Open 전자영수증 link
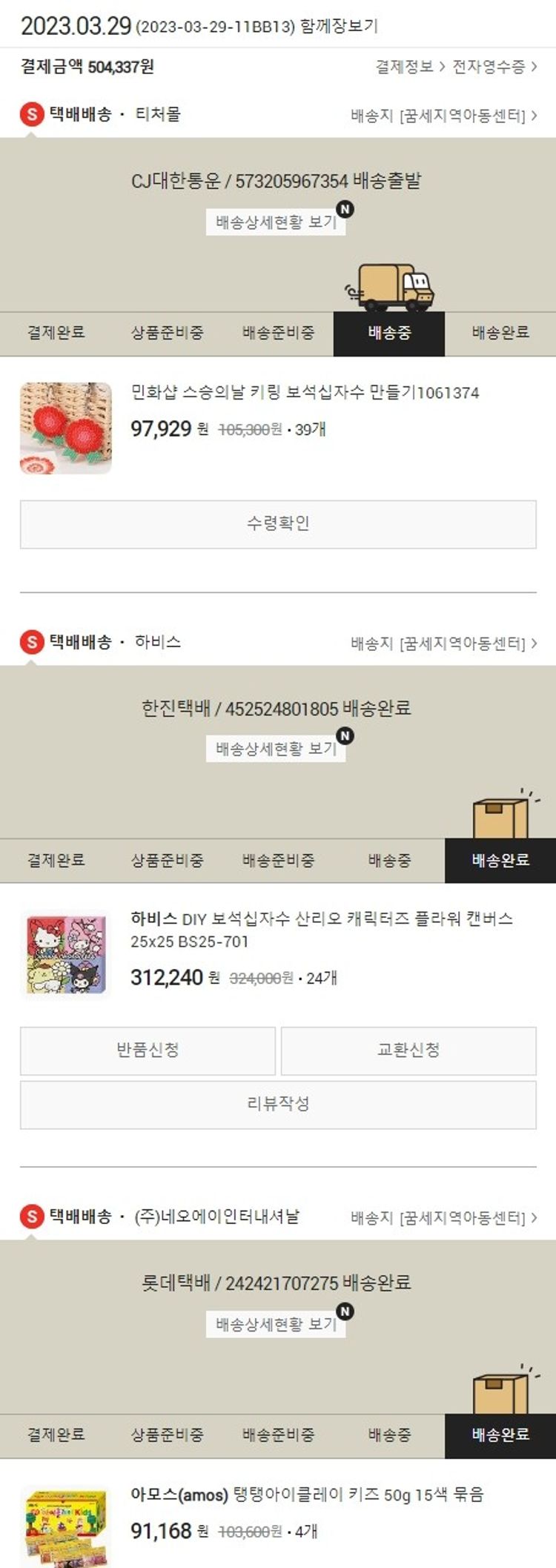Viewport: 556px width, 1568px height. pyautogui.click(x=494, y=67)
